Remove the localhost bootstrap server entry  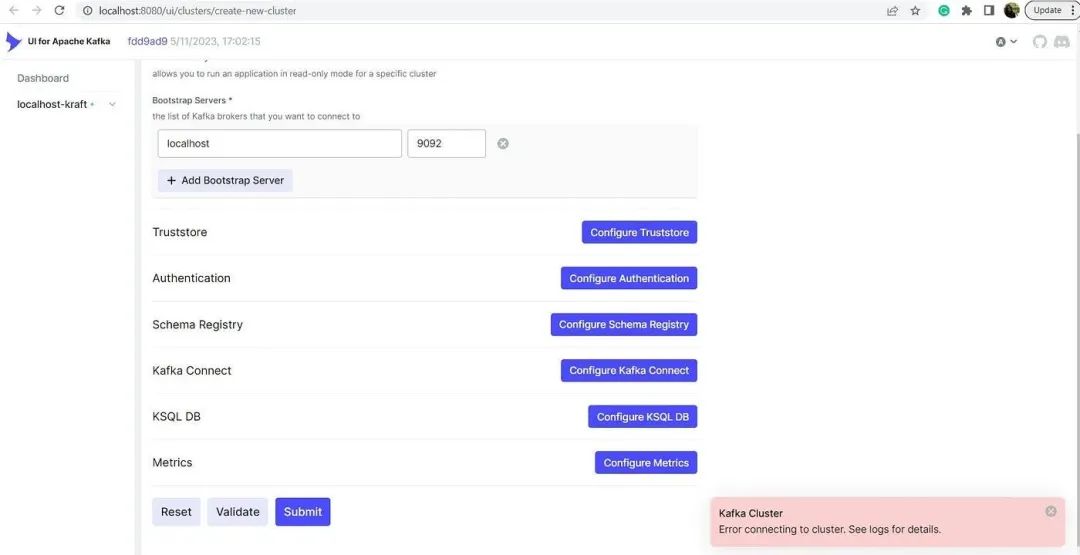pos(503,143)
